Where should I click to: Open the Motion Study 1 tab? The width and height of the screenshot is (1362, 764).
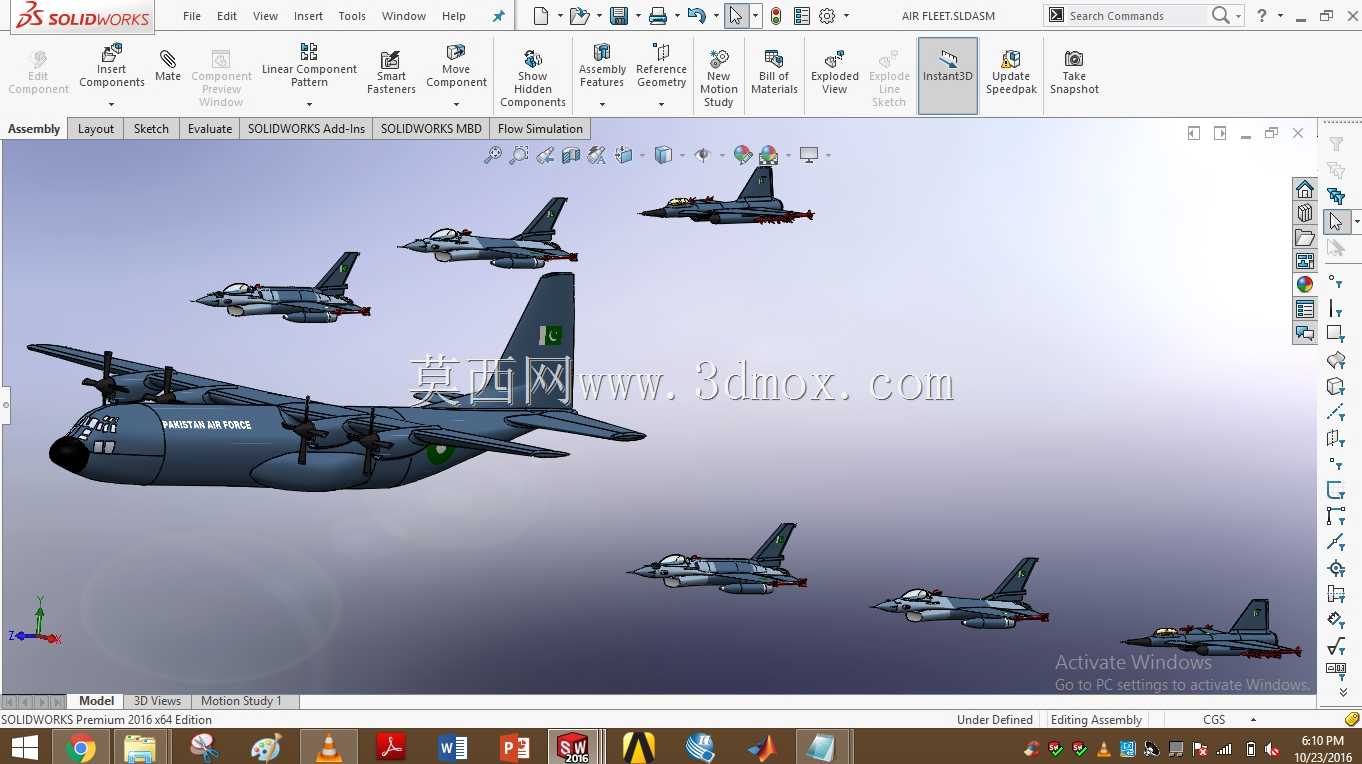[241, 701]
